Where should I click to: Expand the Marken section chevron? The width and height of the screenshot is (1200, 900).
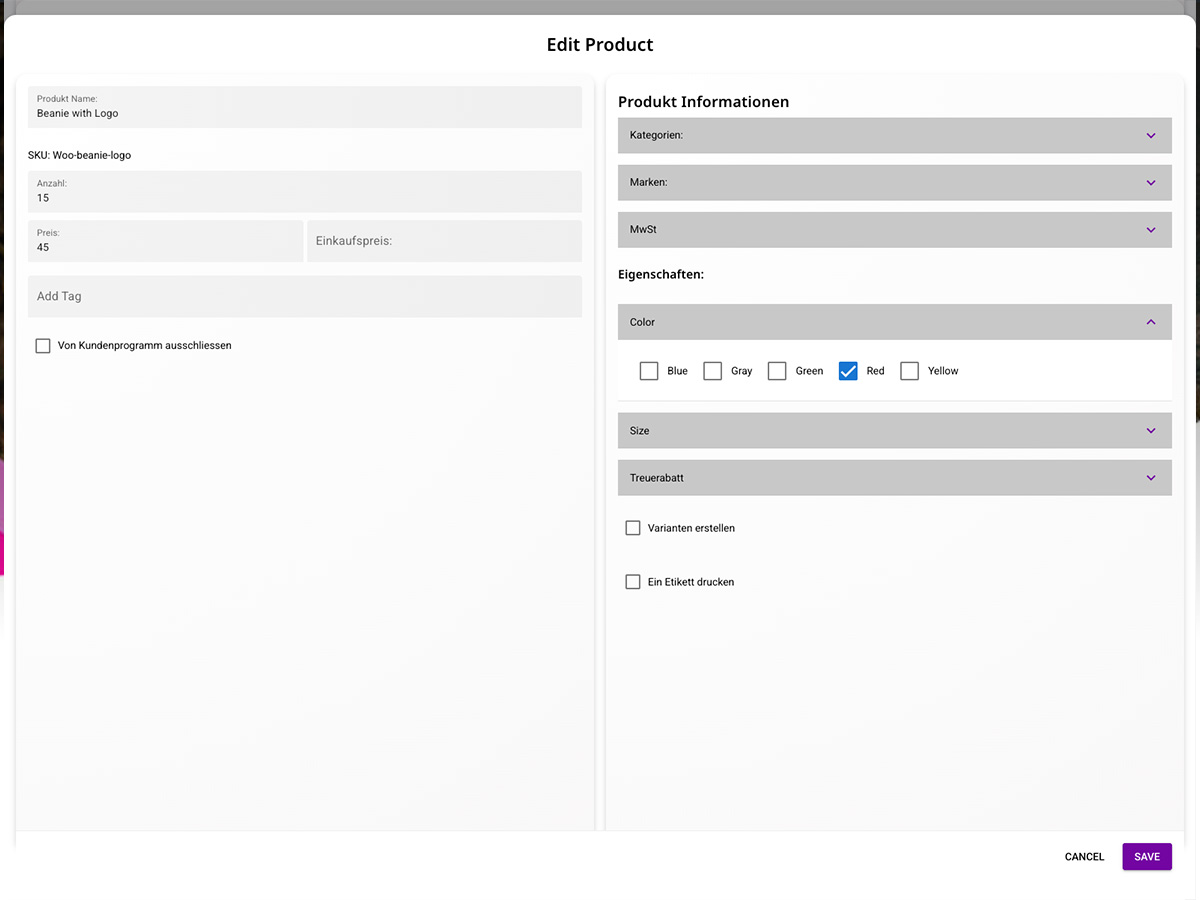(1150, 182)
